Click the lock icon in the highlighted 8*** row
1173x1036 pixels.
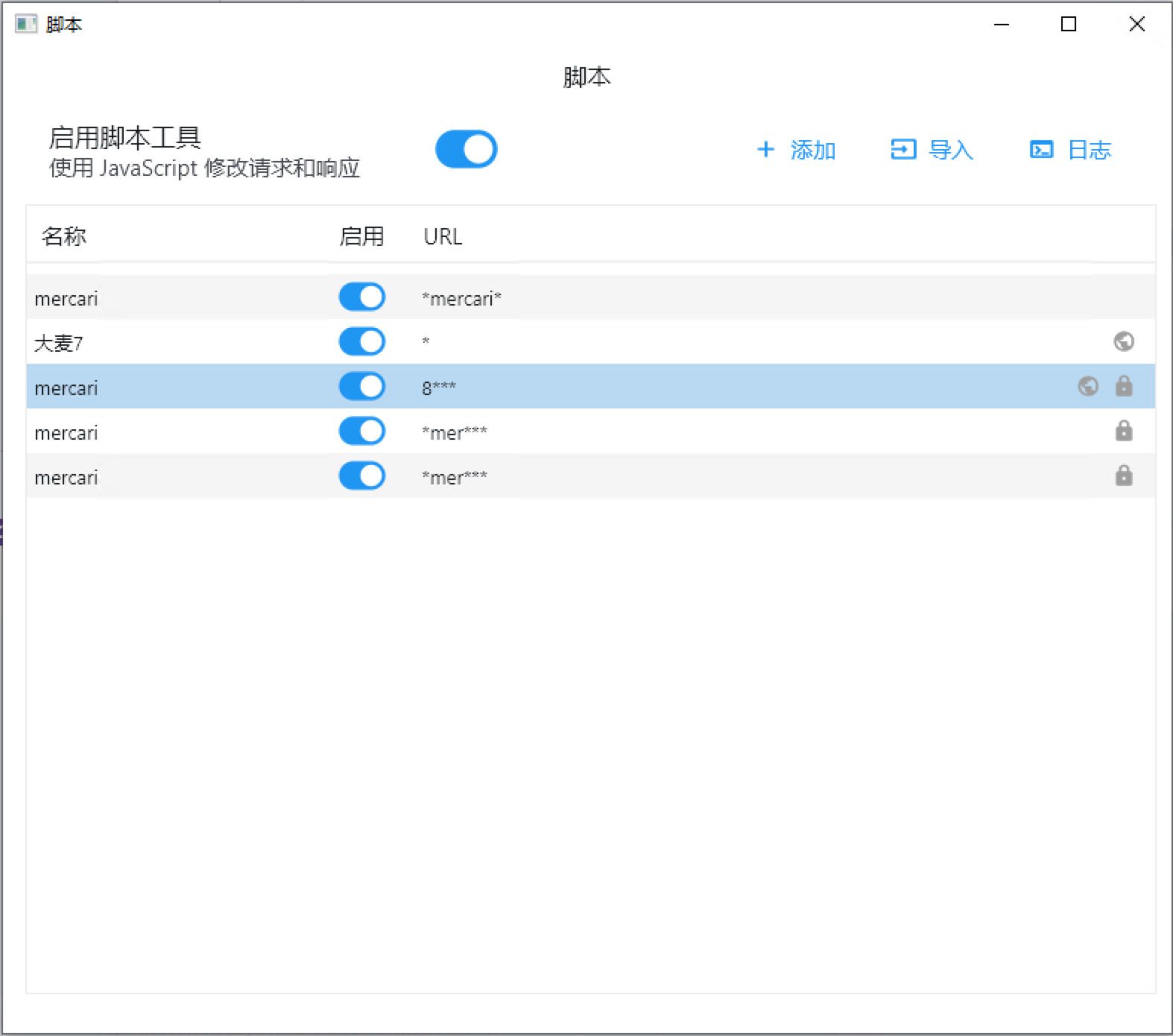click(1124, 386)
